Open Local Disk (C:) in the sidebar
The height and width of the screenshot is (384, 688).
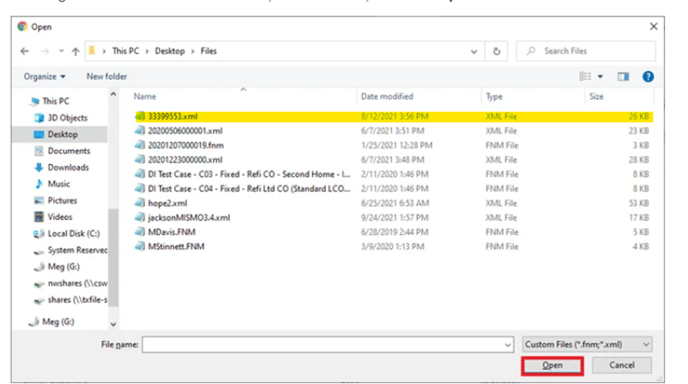point(73,233)
